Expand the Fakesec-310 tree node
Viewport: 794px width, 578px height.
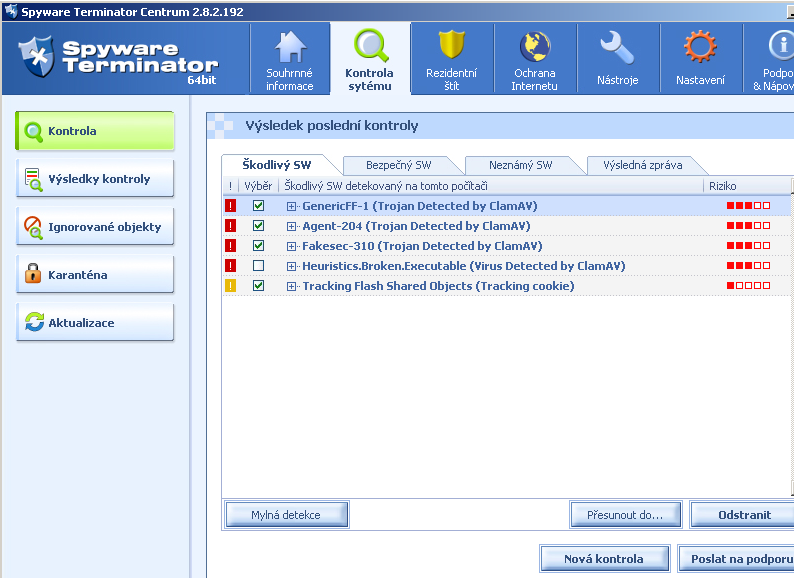pyautogui.click(x=291, y=246)
